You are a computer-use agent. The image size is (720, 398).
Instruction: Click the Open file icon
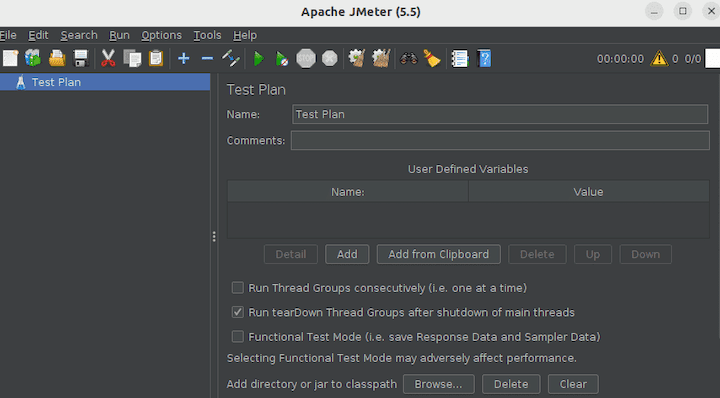tap(57, 59)
